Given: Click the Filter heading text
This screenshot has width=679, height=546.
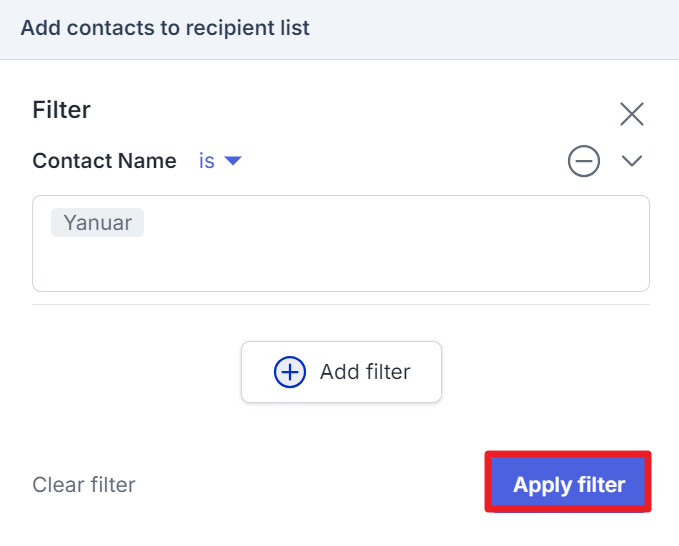Looking at the screenshot, I should click(61, 110).
